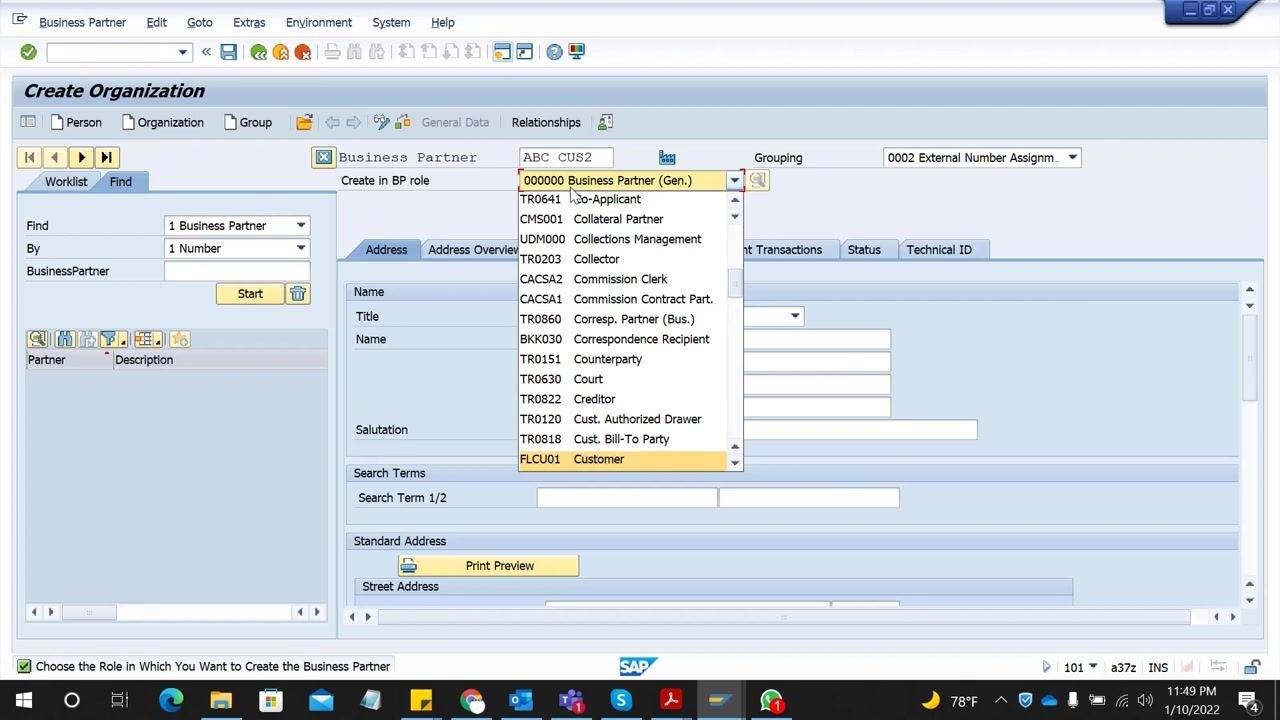Click the BusinessPartner search input field

237,271
